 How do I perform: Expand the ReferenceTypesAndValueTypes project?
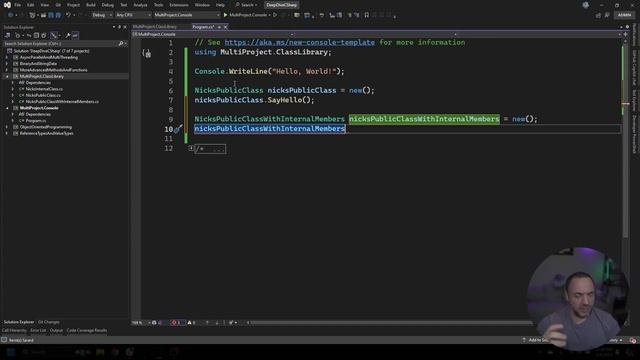[7, 133]
